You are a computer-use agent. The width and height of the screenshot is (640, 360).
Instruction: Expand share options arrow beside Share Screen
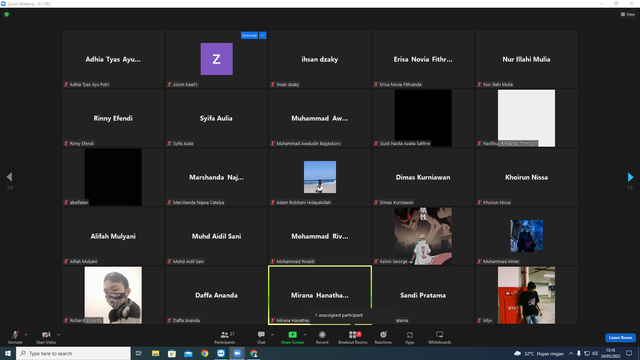click(x=305, y=335)
